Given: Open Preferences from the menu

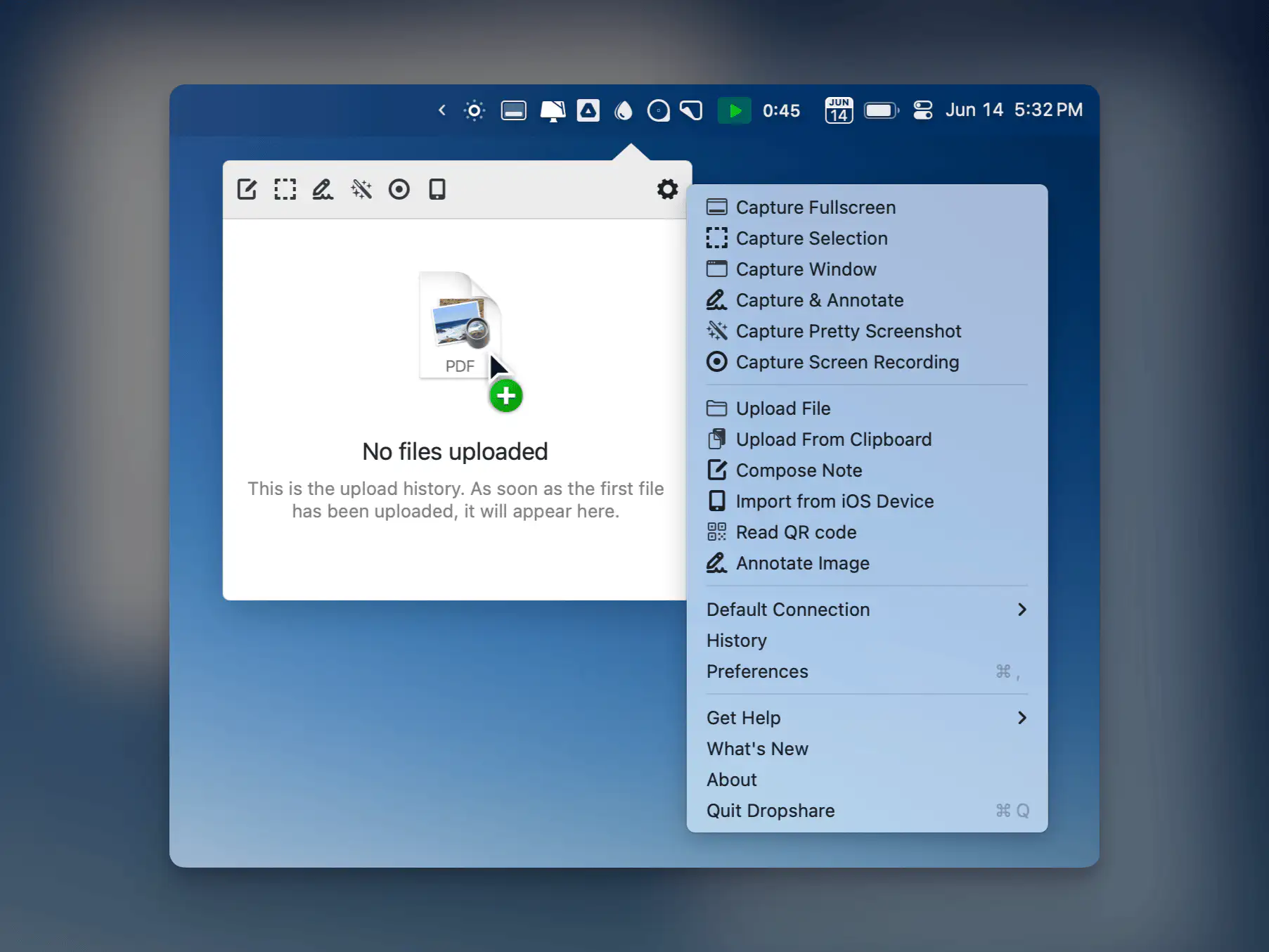Looking at the screenshot, I should pyautogui.click(x=867, y=671).
